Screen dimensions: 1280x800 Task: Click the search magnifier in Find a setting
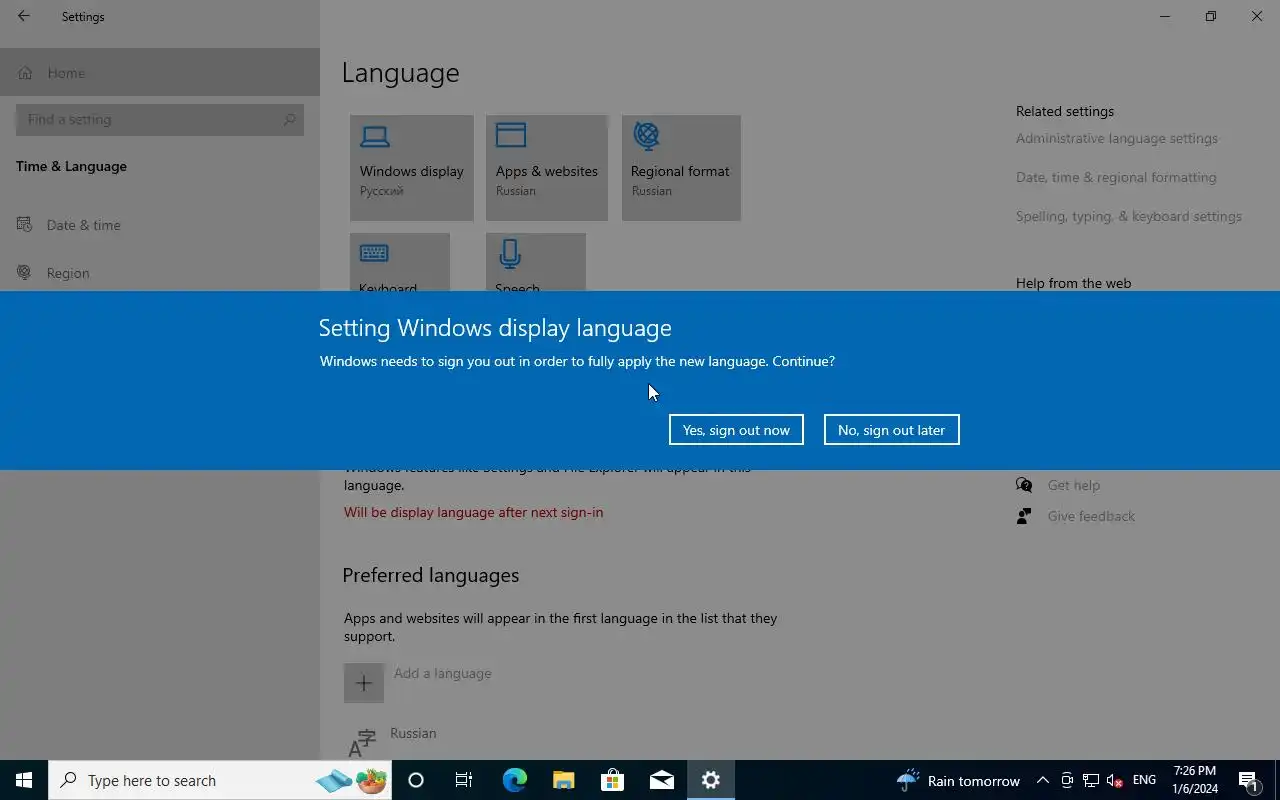coord(289,119)
